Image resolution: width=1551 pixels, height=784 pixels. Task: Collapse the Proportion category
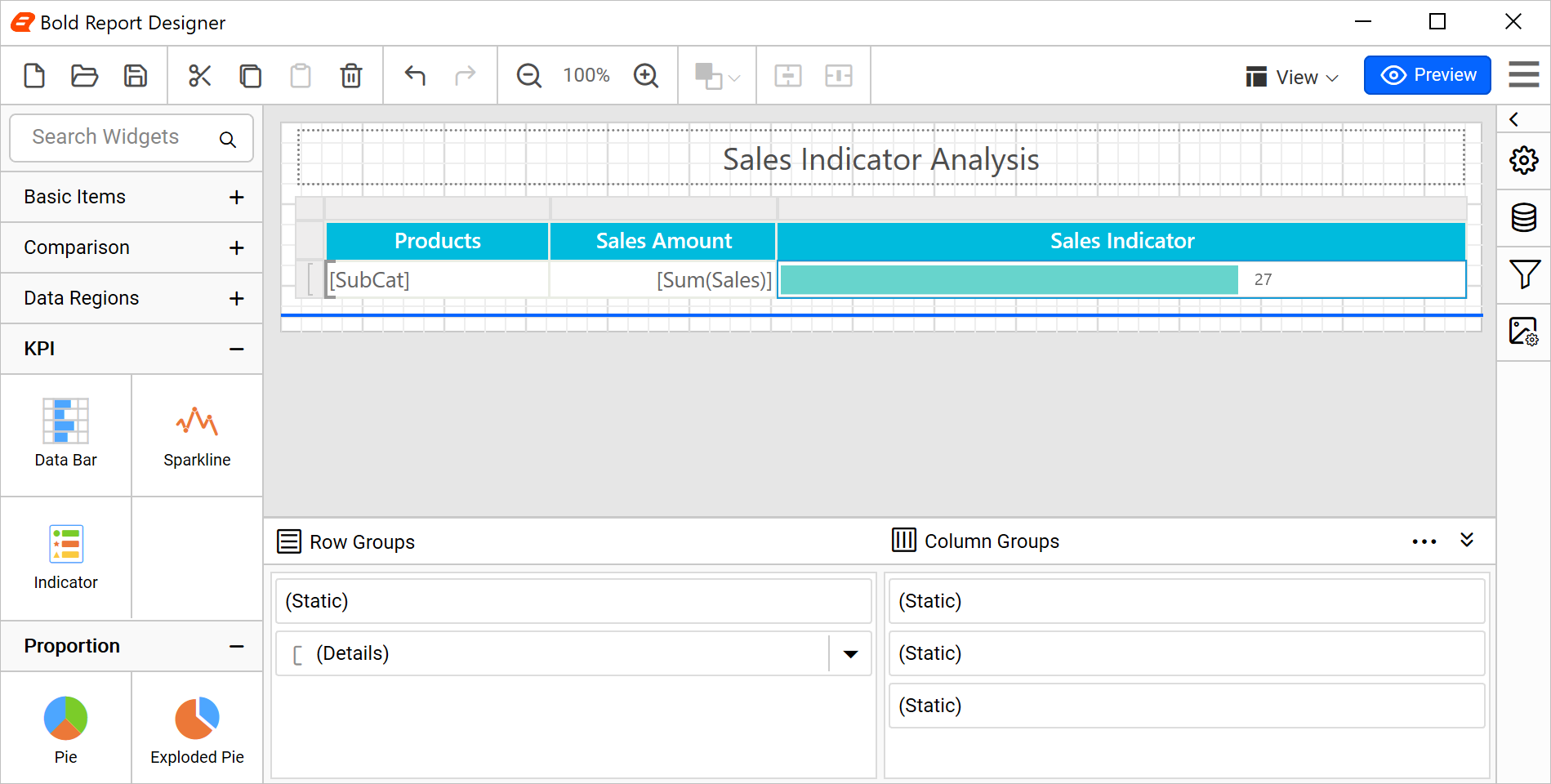click(131, 646)
